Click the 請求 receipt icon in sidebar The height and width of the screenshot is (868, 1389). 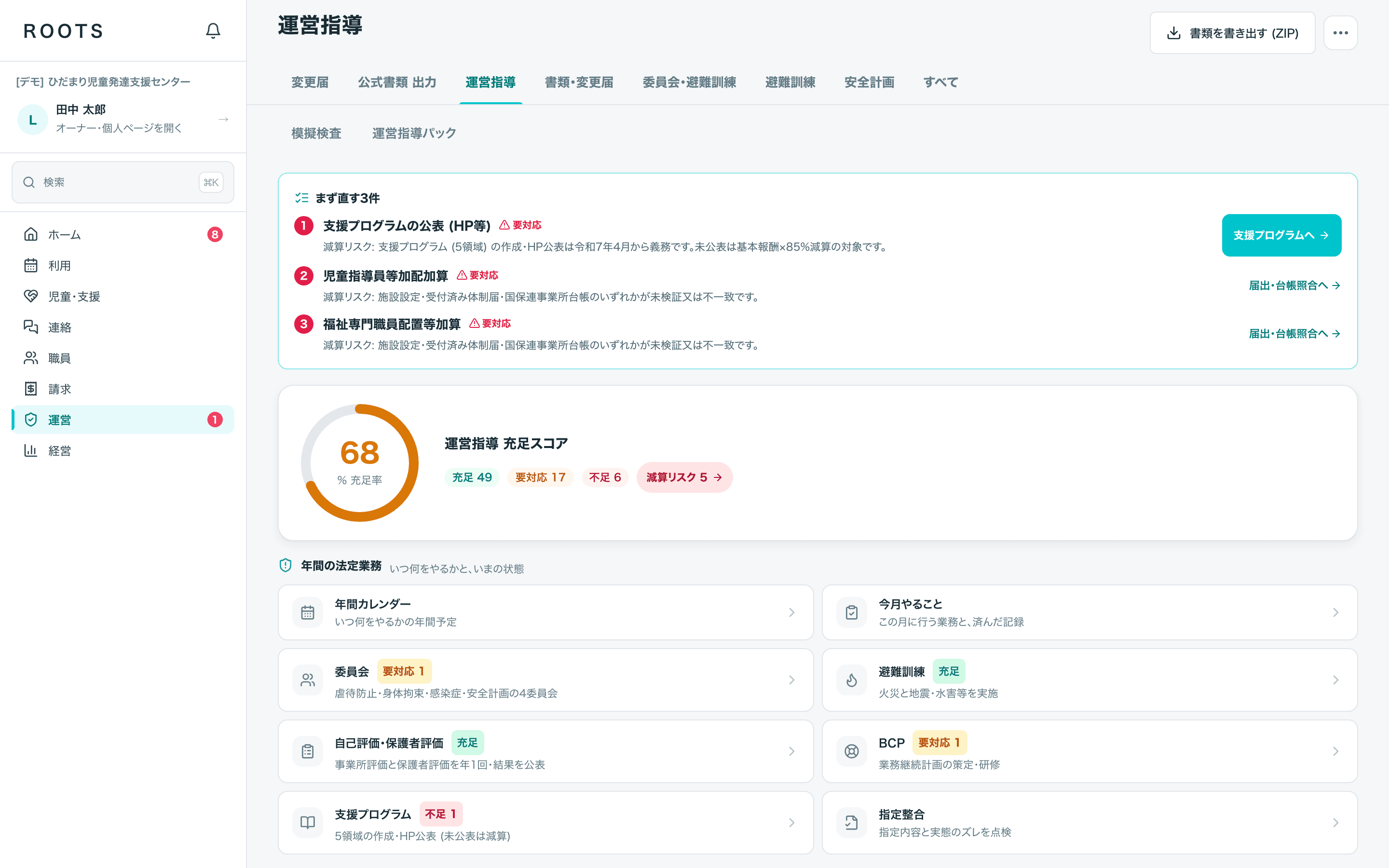[31, 389]
